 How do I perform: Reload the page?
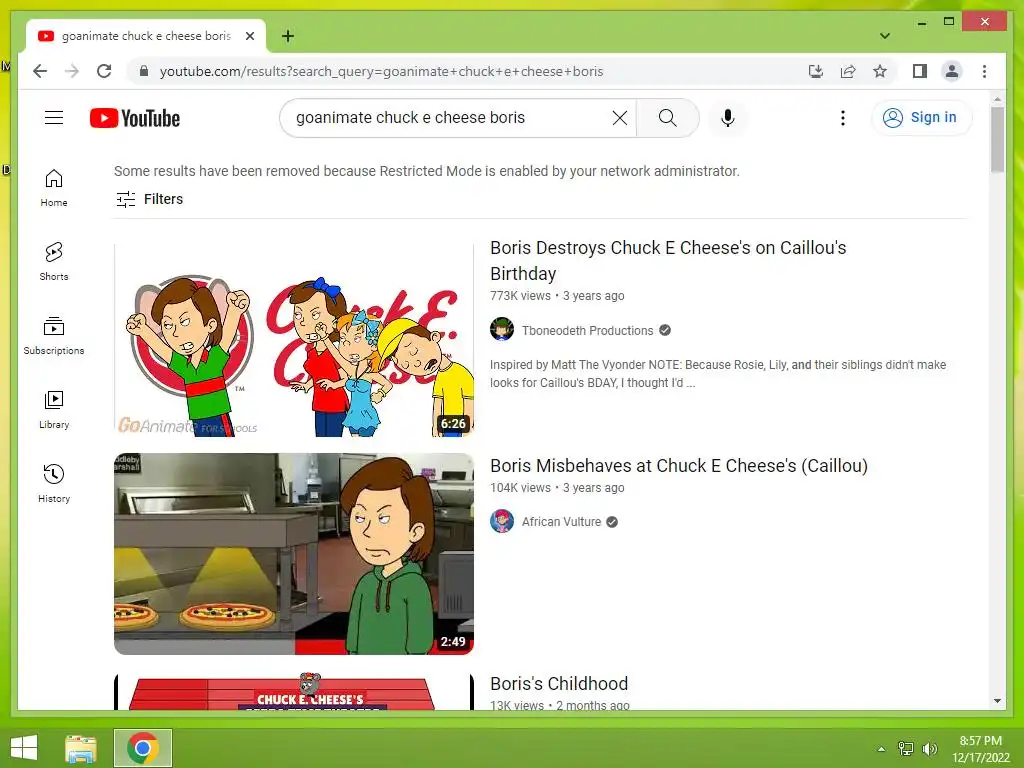[104, 71]
